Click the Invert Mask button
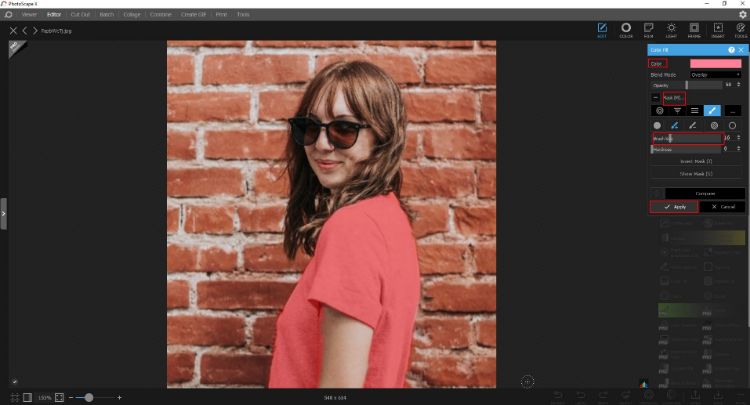Screen dimensions: 750x405 [697, 160]
